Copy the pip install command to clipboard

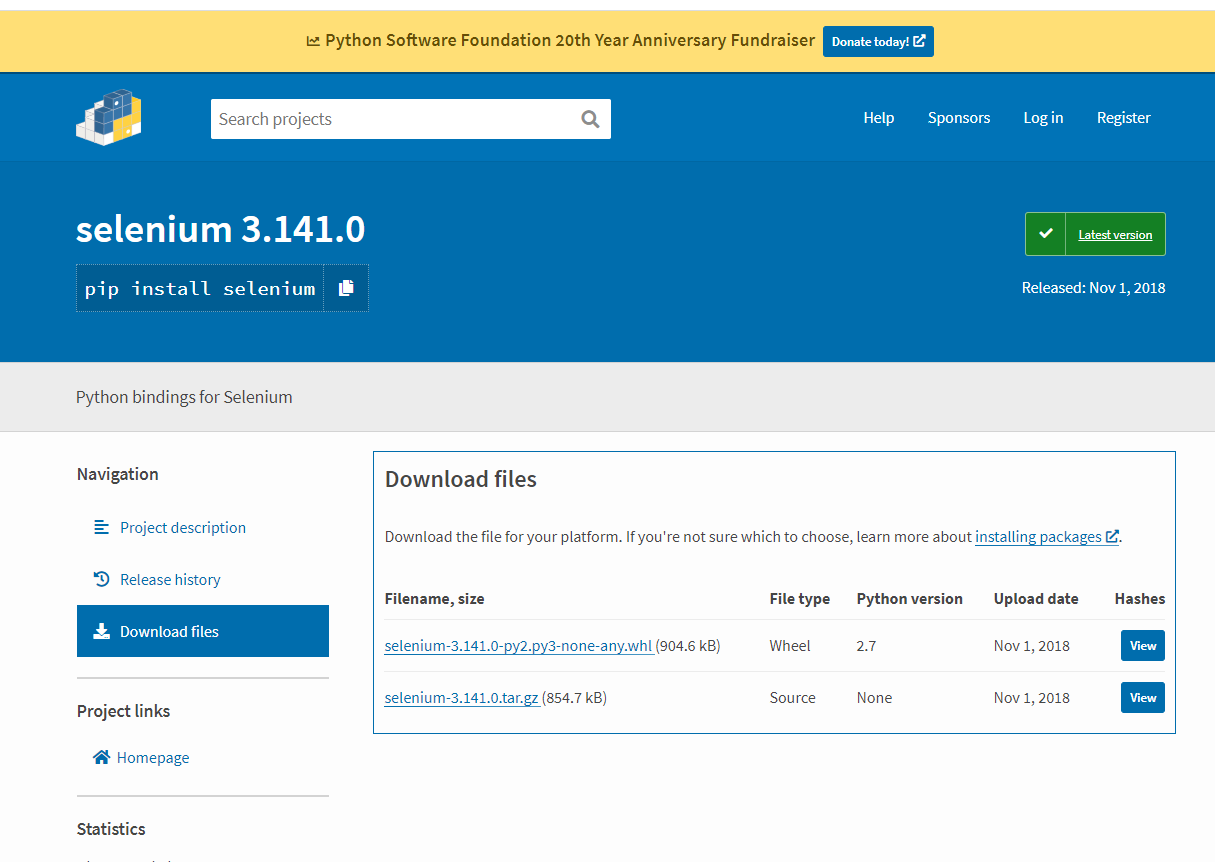[x=346, y=288]
